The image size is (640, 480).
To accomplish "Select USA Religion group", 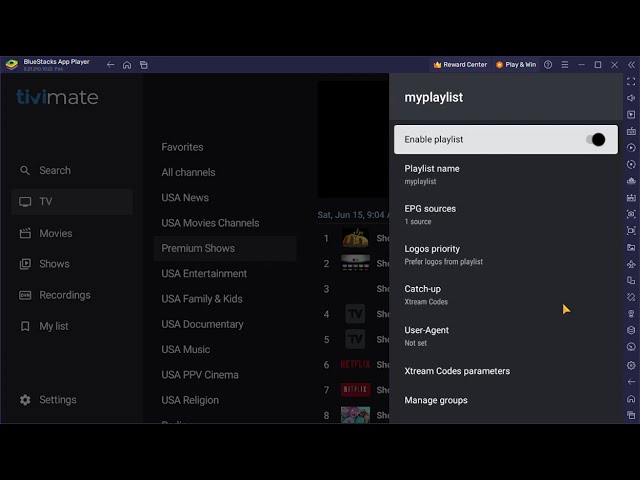I will click(225, 400).
